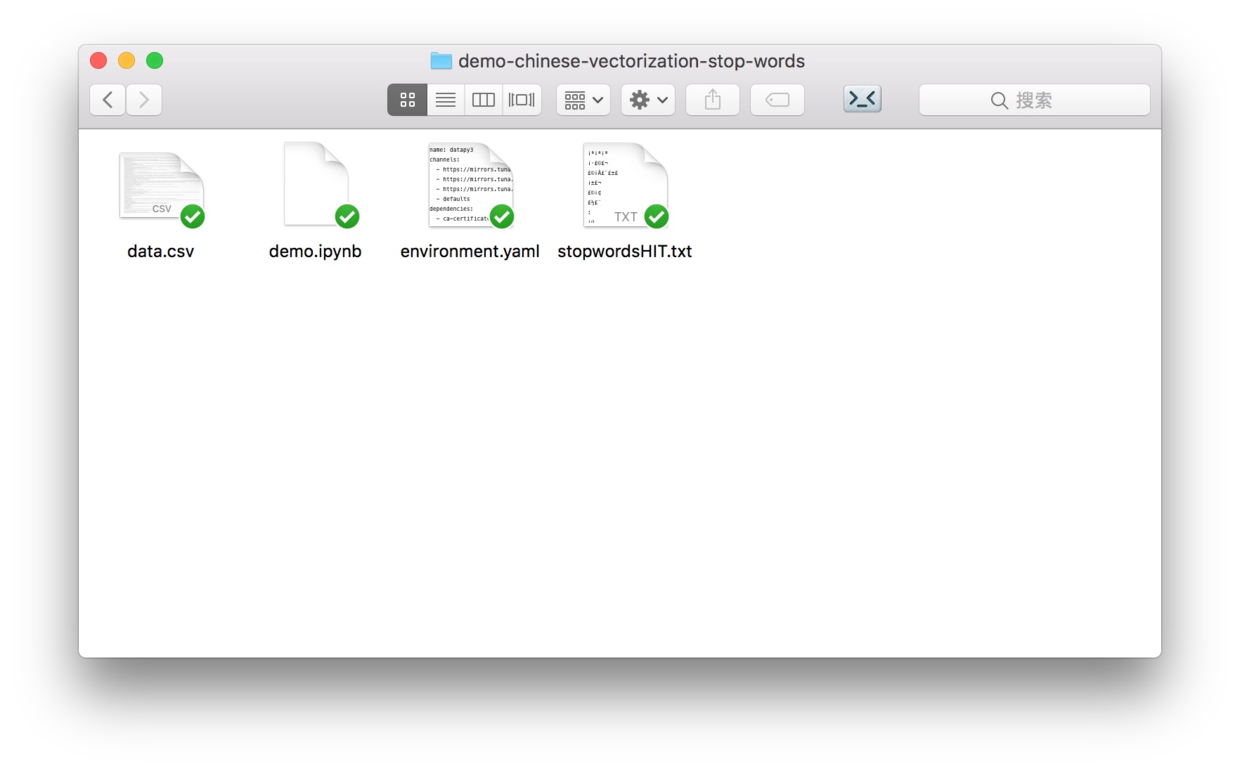Image resolution: width=1240 pixels, height=770 pixels.
Task: Switch to column view mode
Action: [x=484, y=100]
